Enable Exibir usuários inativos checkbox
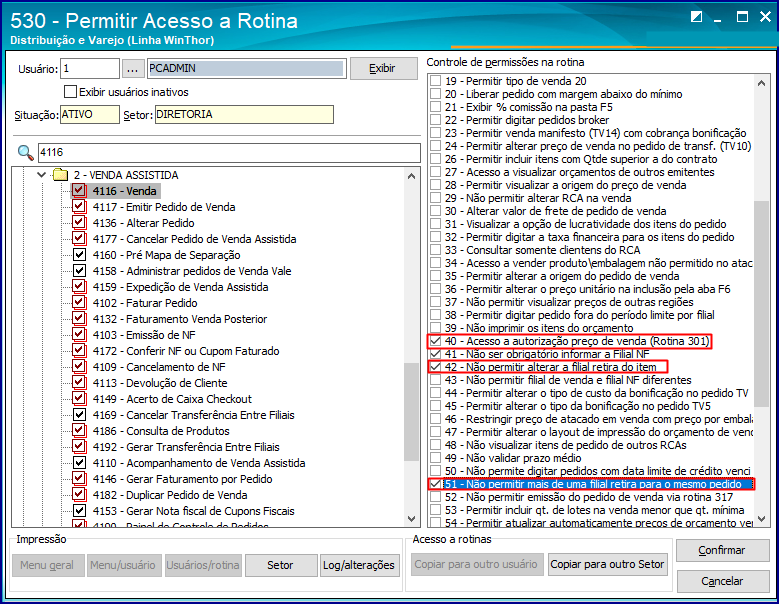Screen dimensions: 779x604 [71, 92]
